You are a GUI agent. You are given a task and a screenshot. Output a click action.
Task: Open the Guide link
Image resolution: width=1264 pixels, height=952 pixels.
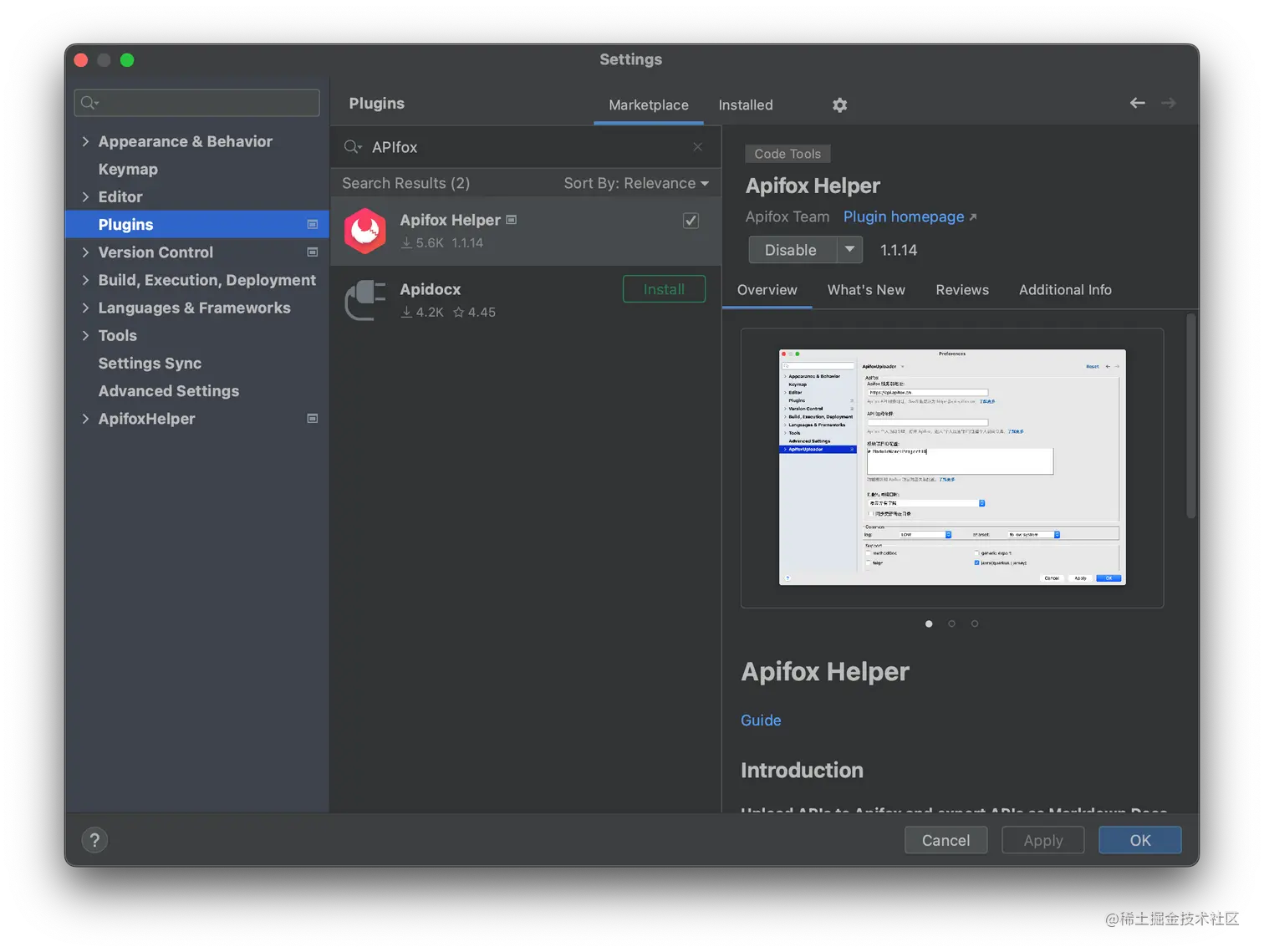pyautogui.click(x=761, y=720)
